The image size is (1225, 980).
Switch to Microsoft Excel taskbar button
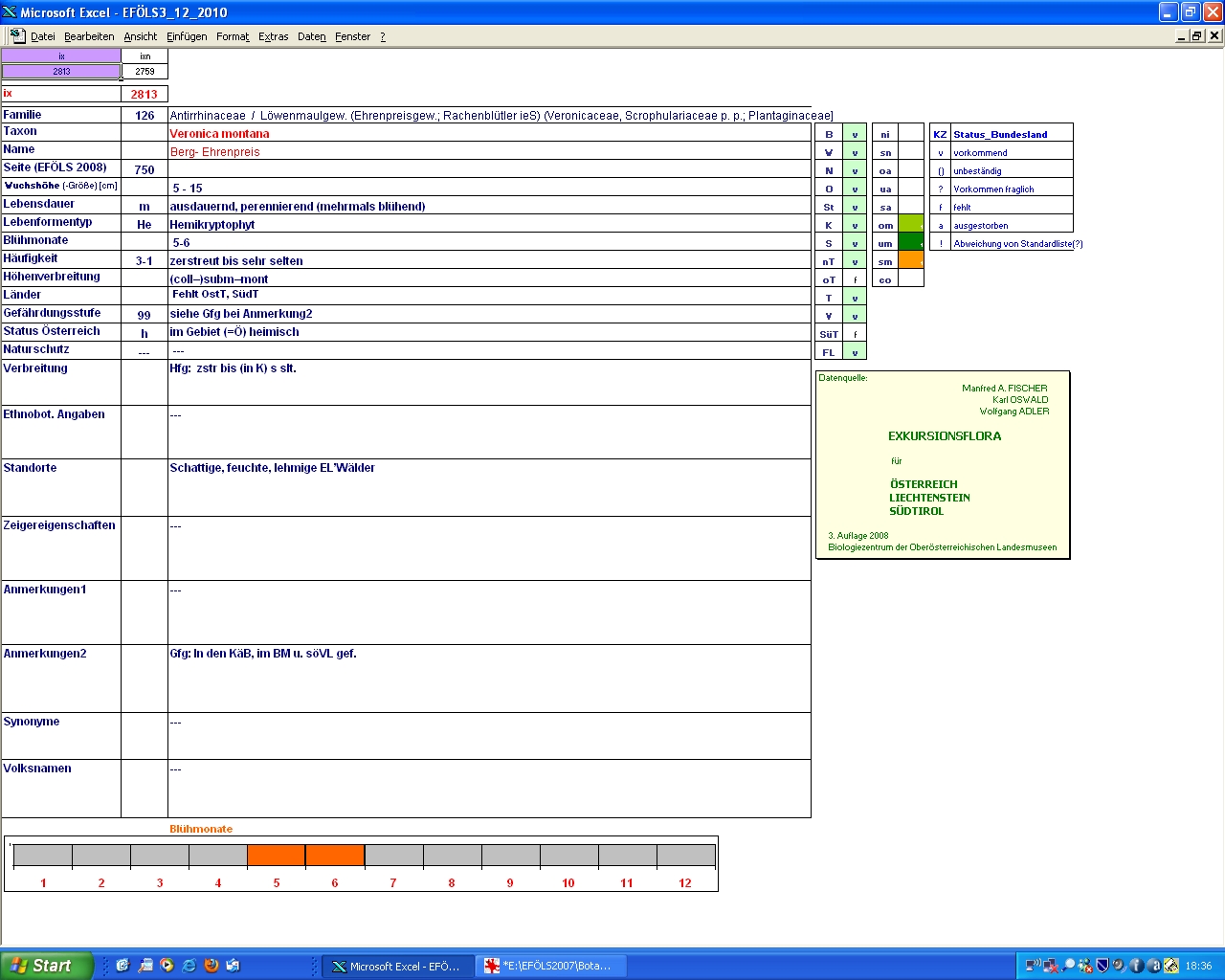397,967
